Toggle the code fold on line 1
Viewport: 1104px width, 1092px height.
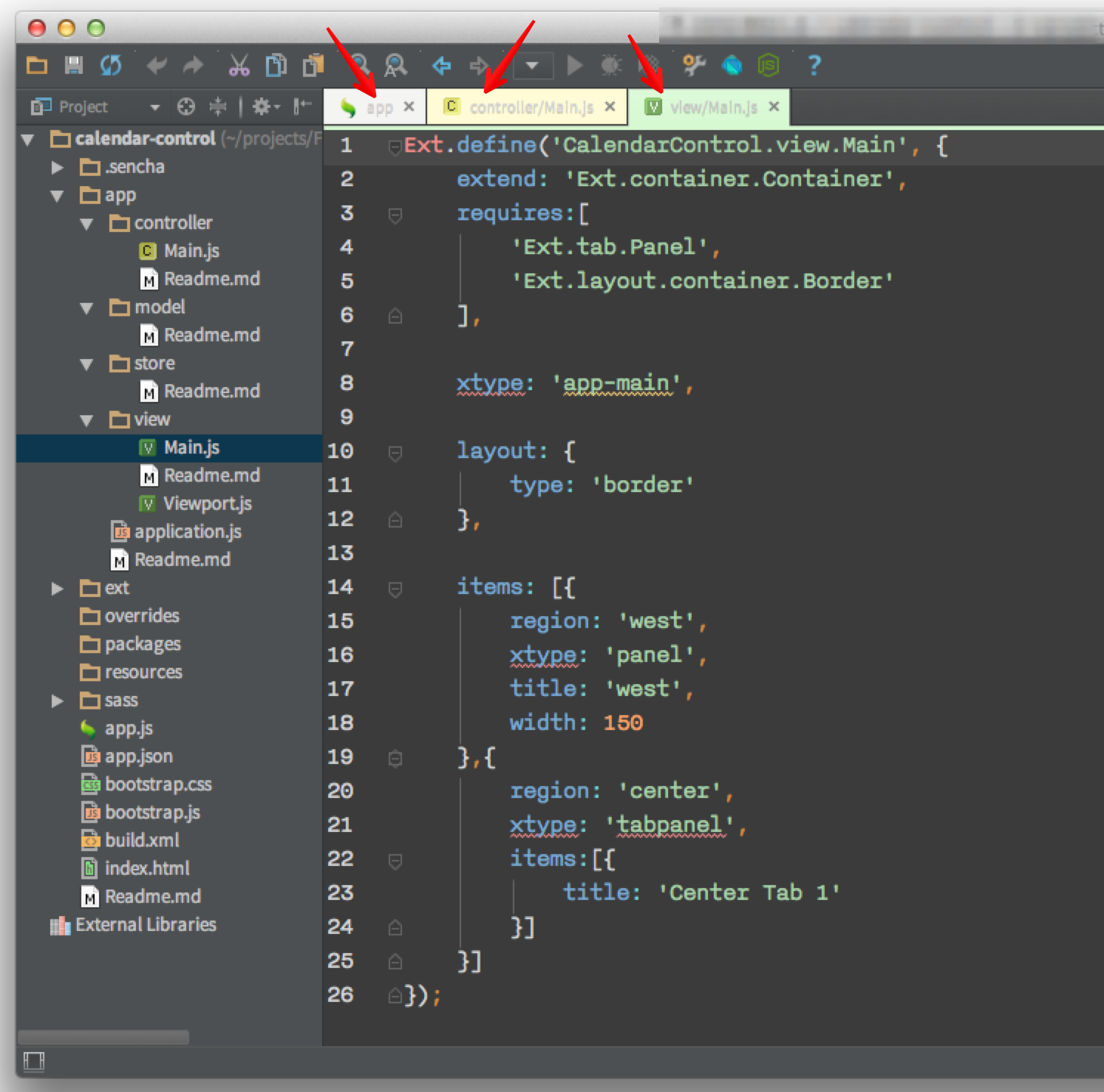point(395,147)
